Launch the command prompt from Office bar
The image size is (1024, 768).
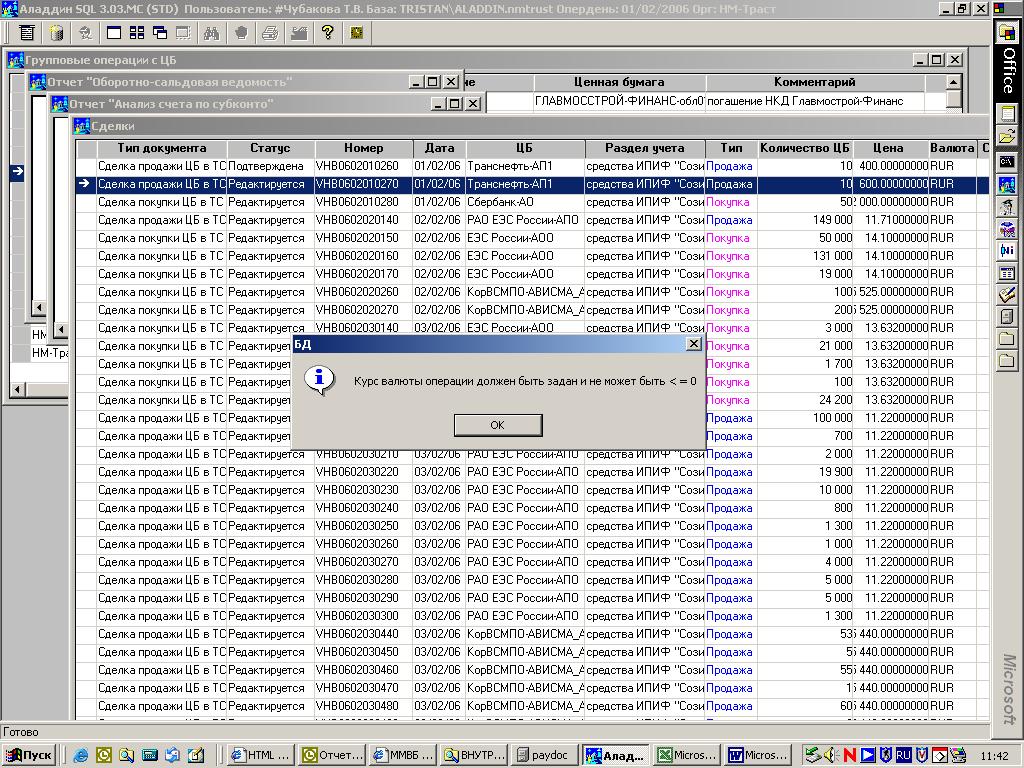coord(1007,161)
